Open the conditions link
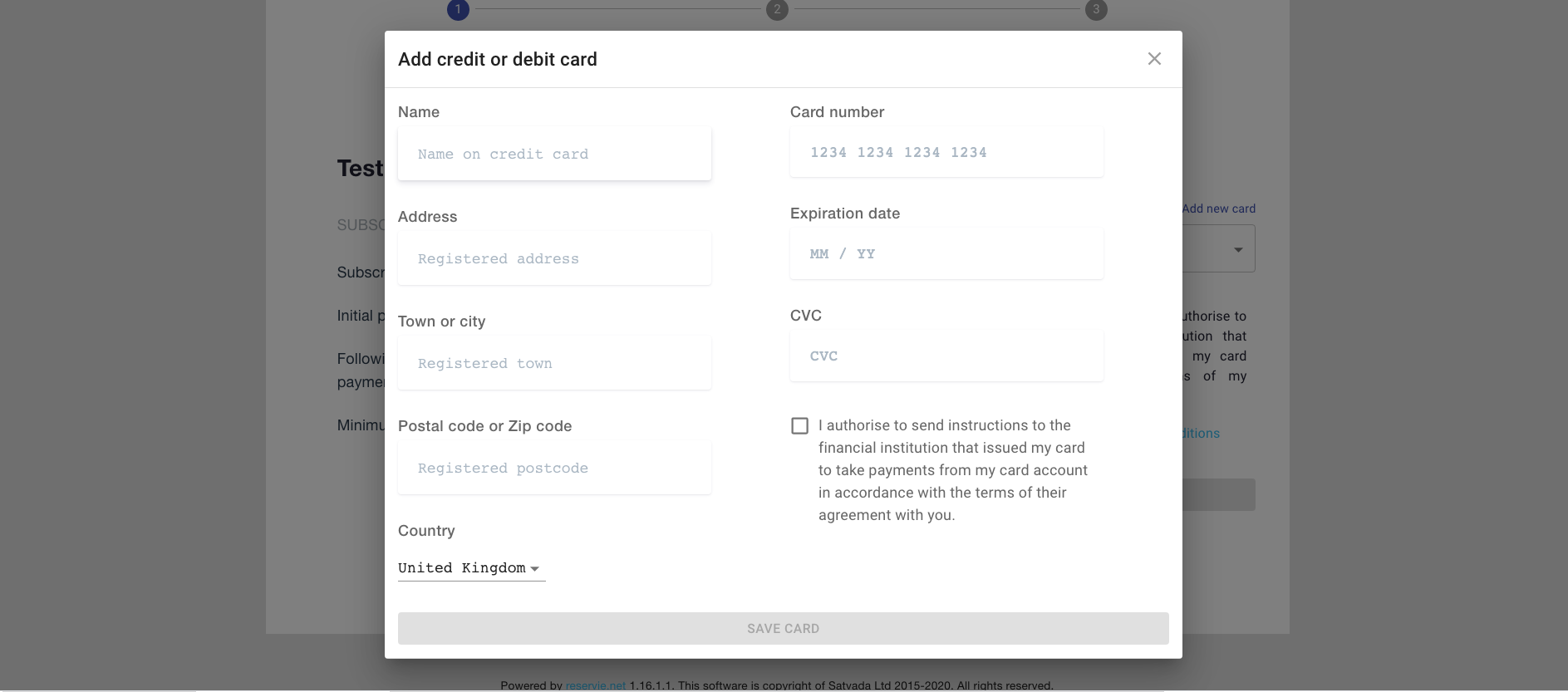The image size is (1568, 692). click(1197, 433)
